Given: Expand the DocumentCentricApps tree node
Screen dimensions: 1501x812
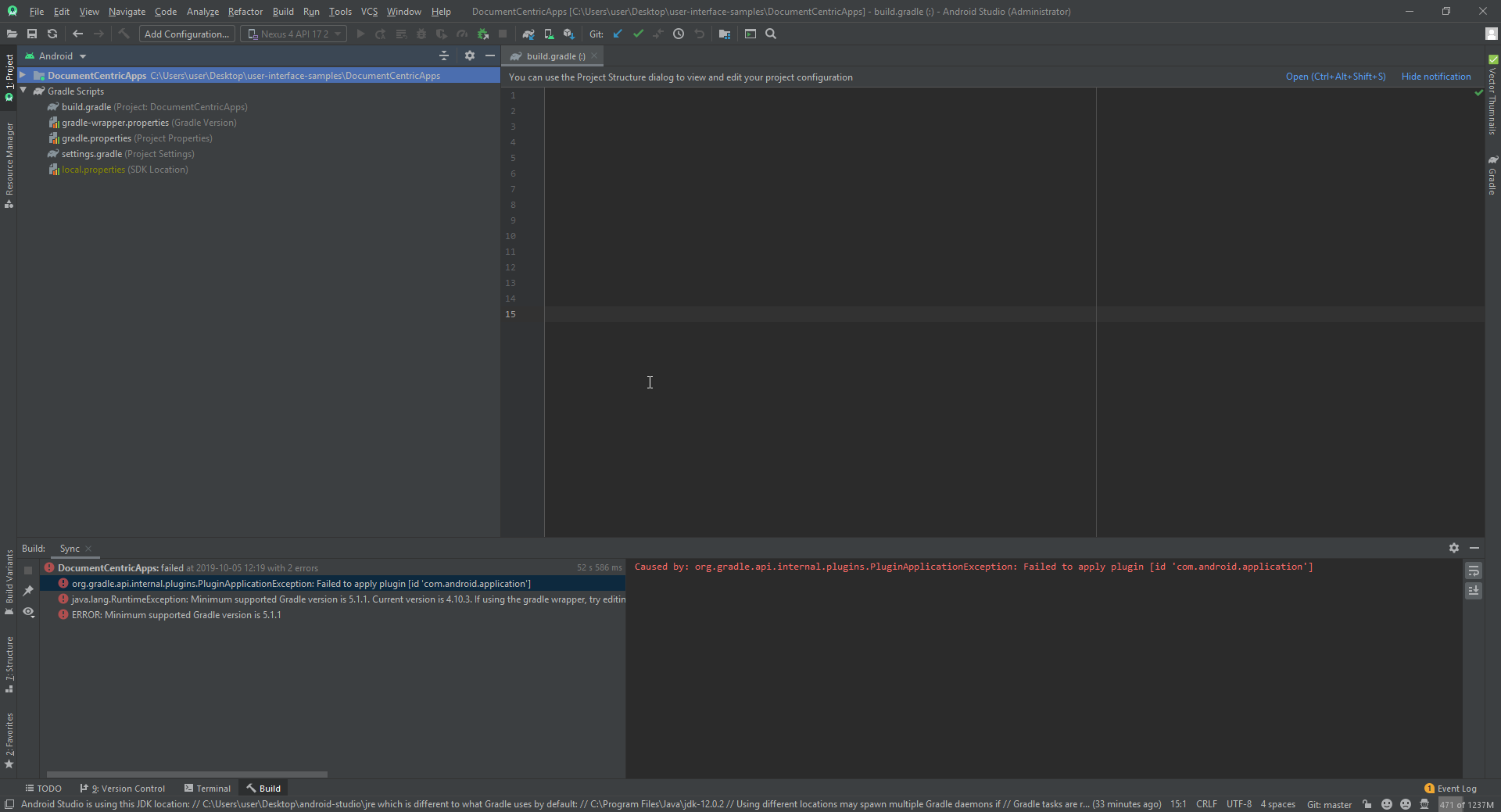Looking at the screenshot, I should coord(23,75).
